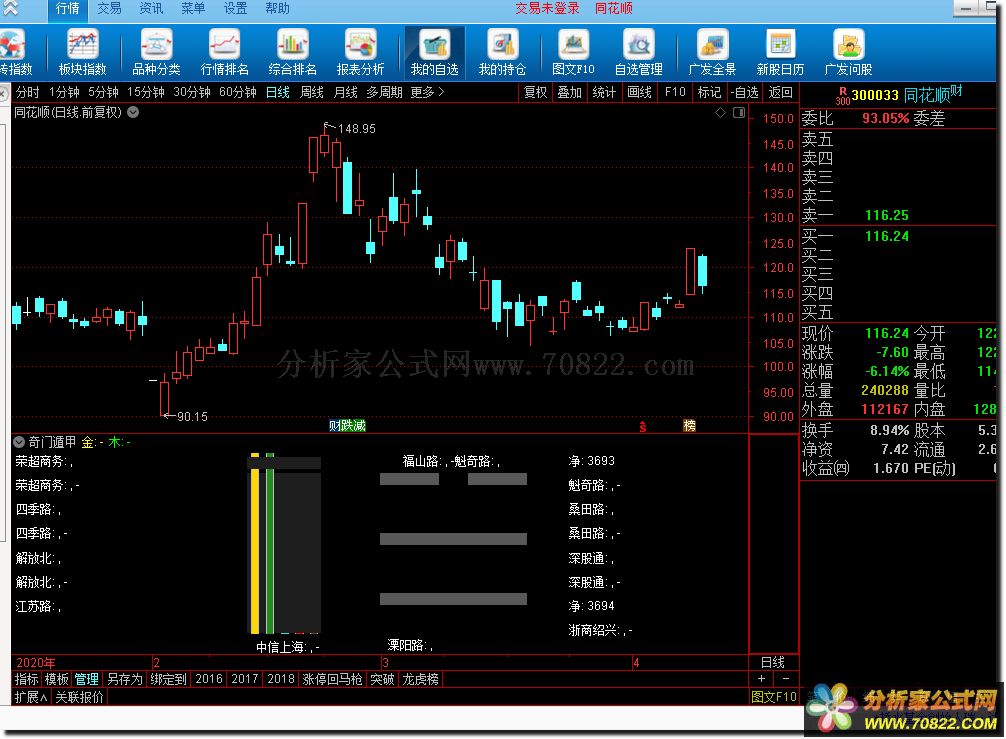Click the 返回 button
This screenshot has height=739, width=1006.
click(x=780, y=92)
